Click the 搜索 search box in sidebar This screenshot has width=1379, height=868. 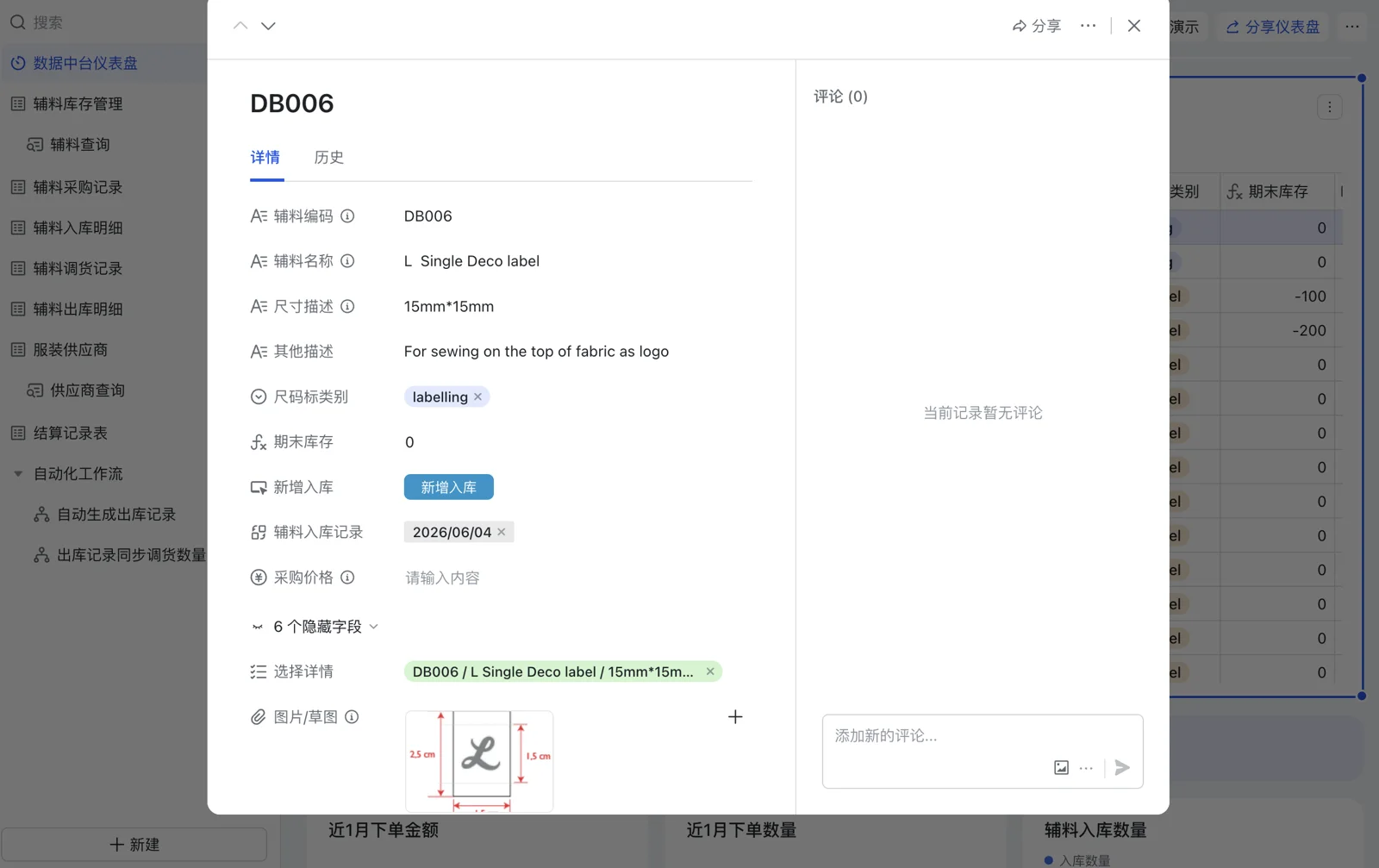point(103,22)
